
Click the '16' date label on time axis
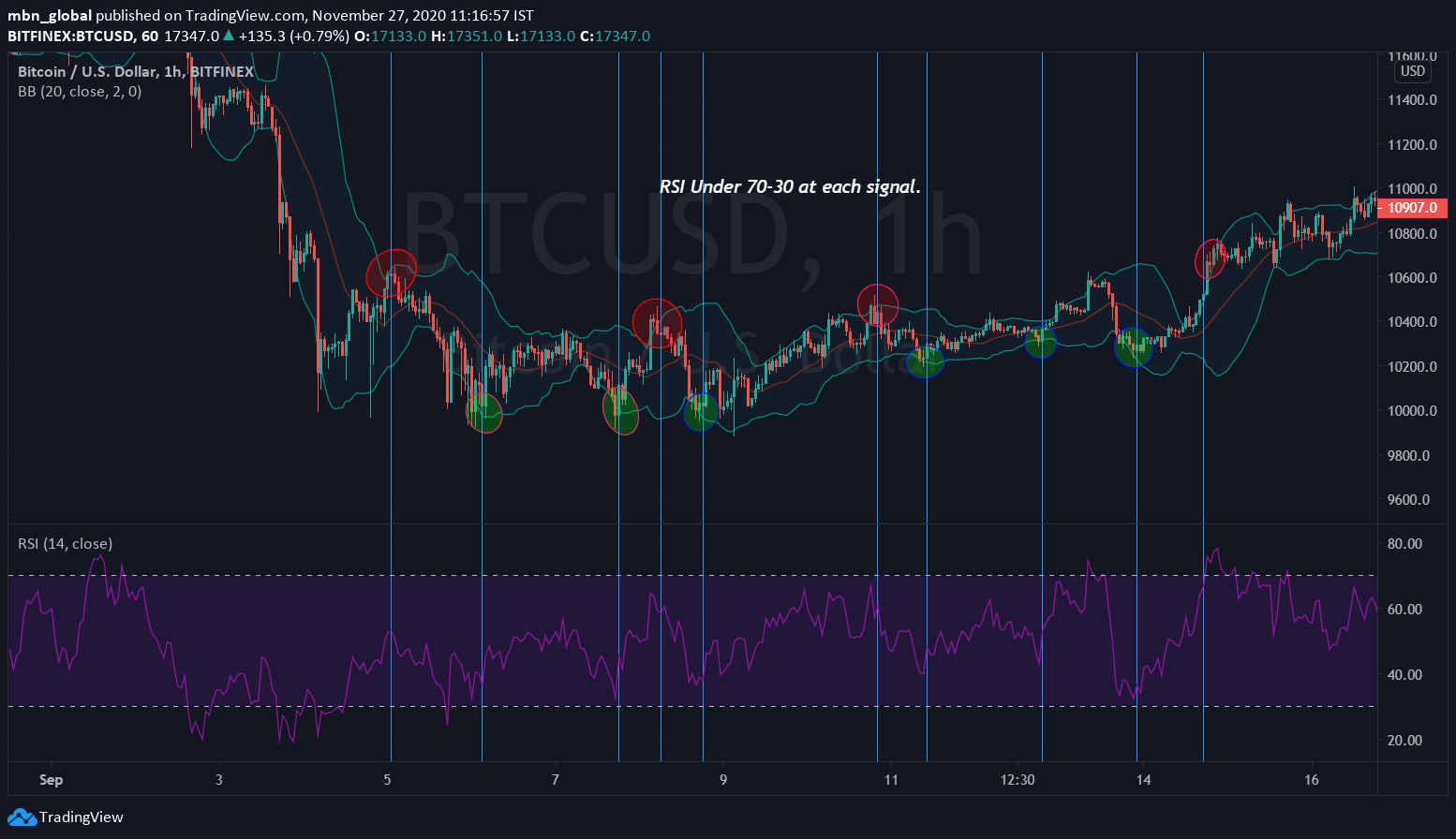[x=1311, y=780]
